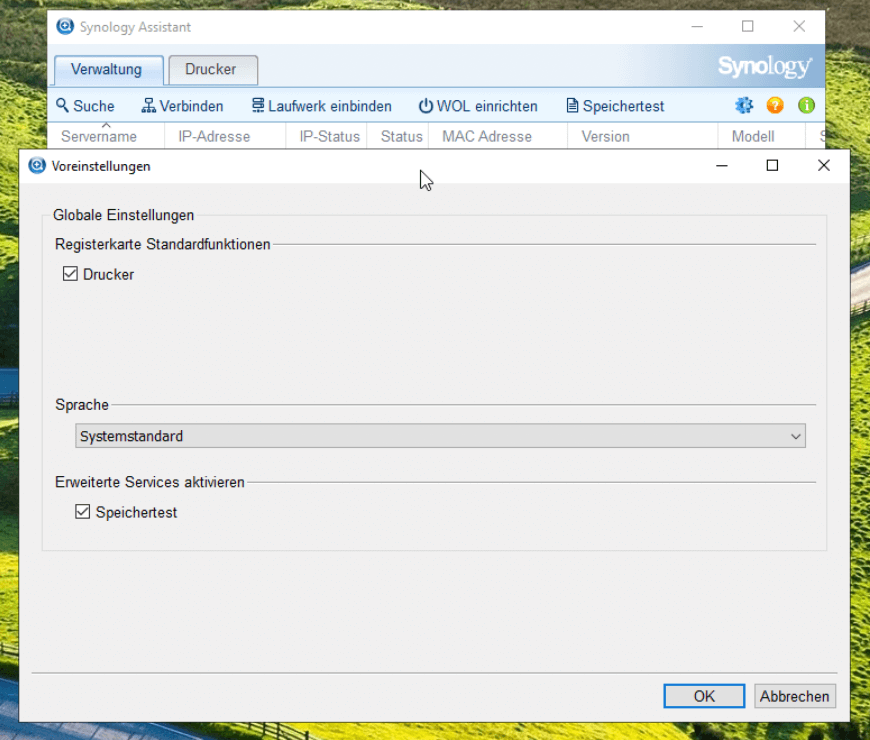This screenshot has width=870, height=740.
Task: Click the Synology logo in the header
Action: point(765,67)
